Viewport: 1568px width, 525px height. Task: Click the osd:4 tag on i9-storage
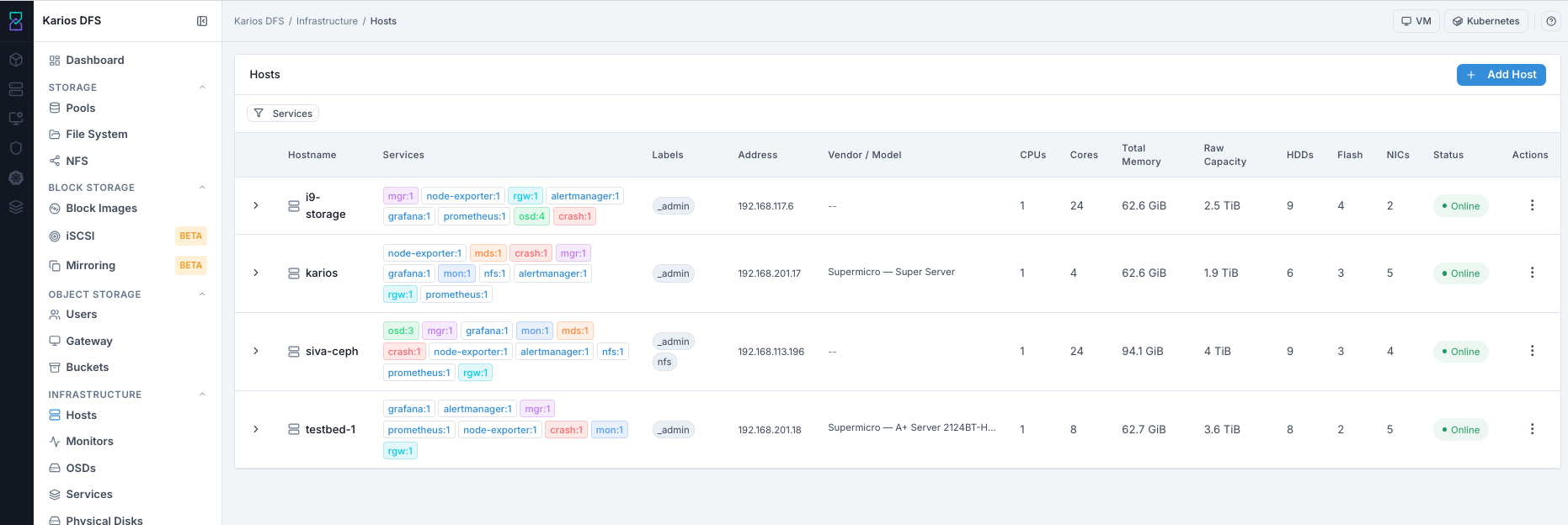532,216
